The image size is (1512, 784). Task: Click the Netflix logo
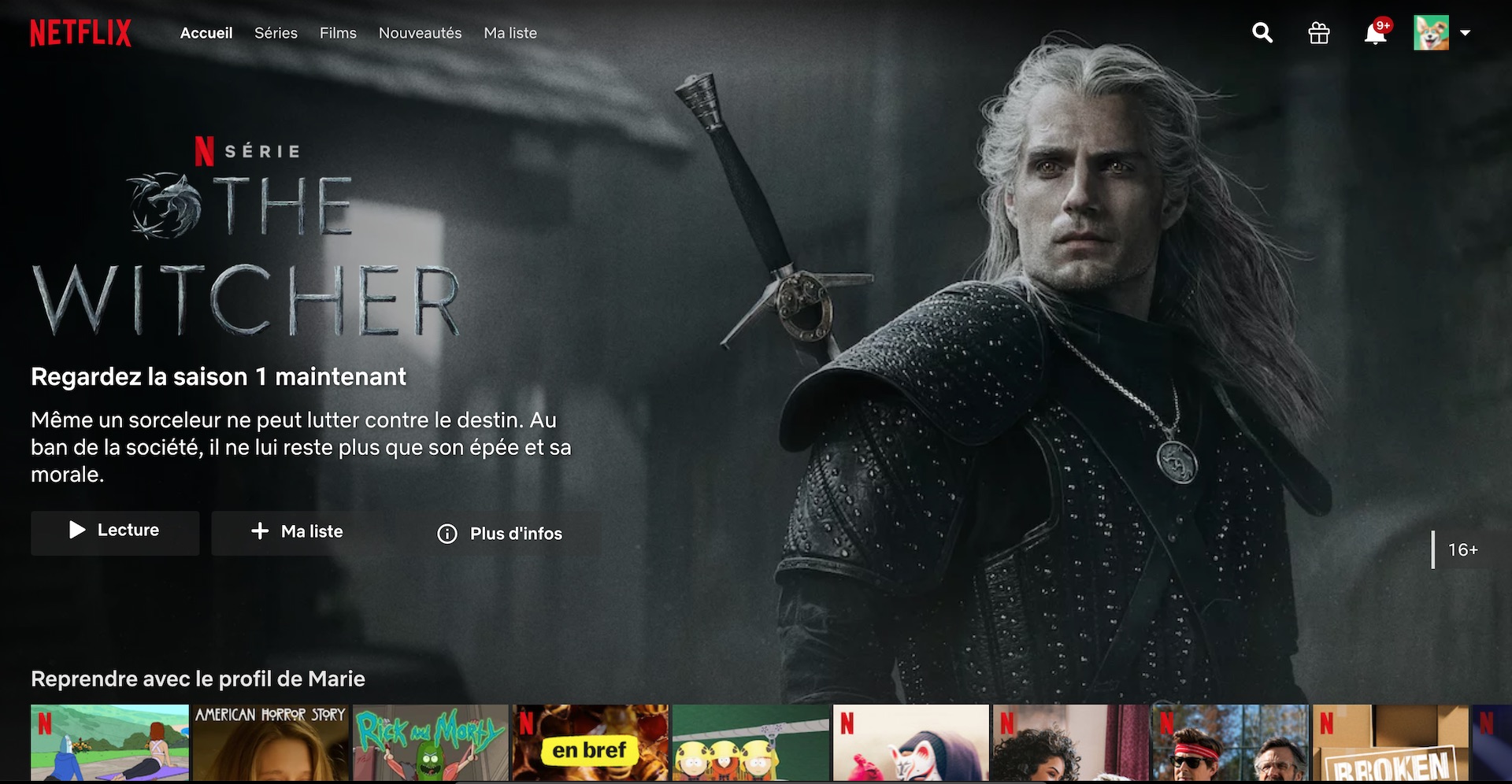click(80, 33)
